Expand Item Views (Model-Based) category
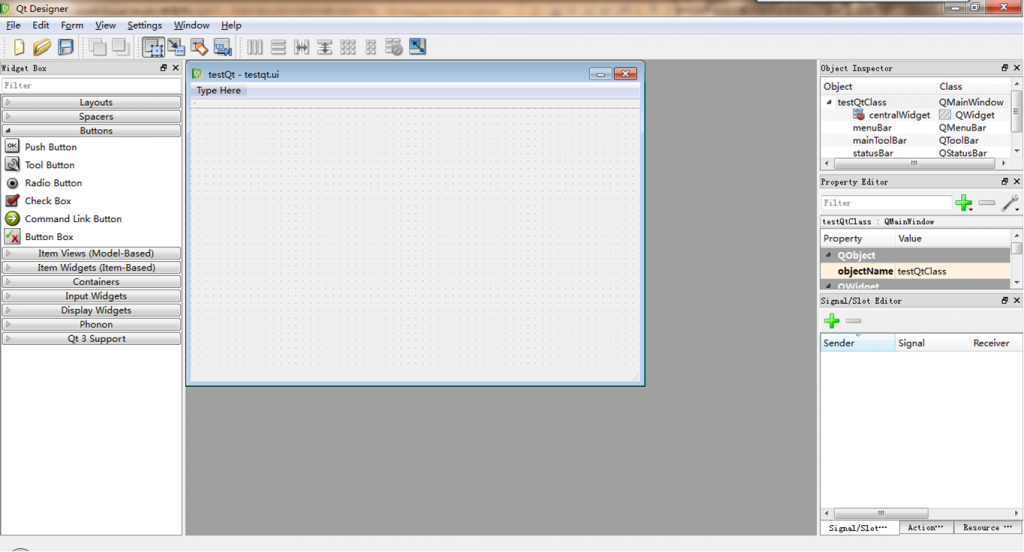 point(91,253)
